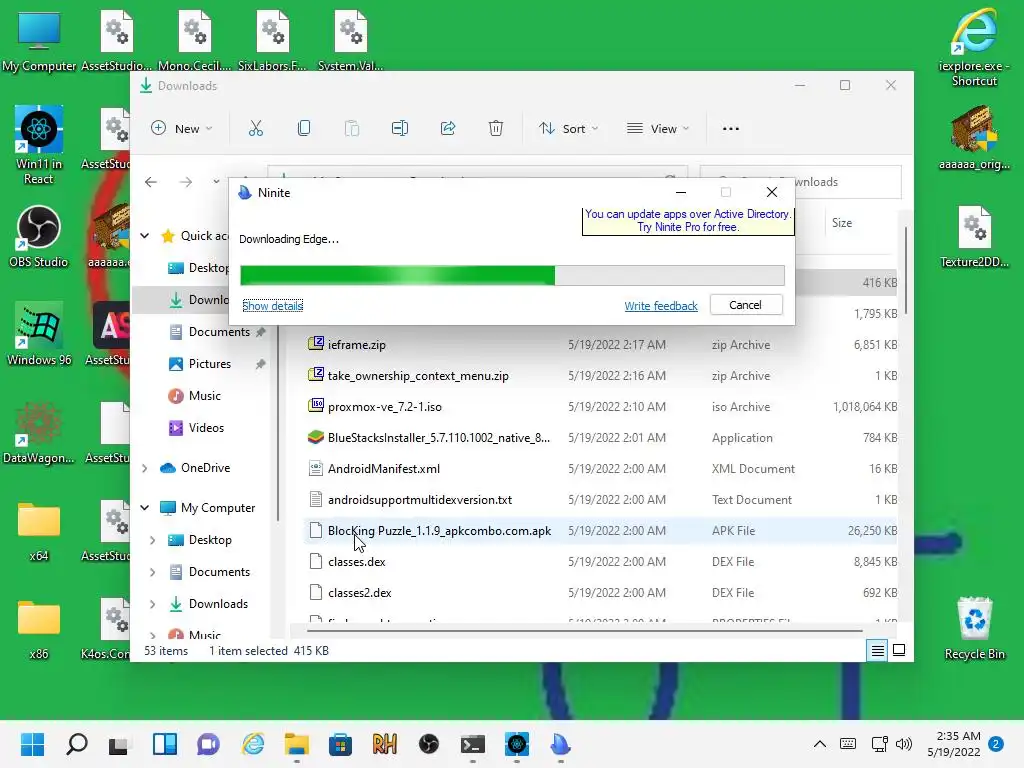1024x768 pixels.
Task: Open the Start menu on the taskbar
Action: click(33, 744)
